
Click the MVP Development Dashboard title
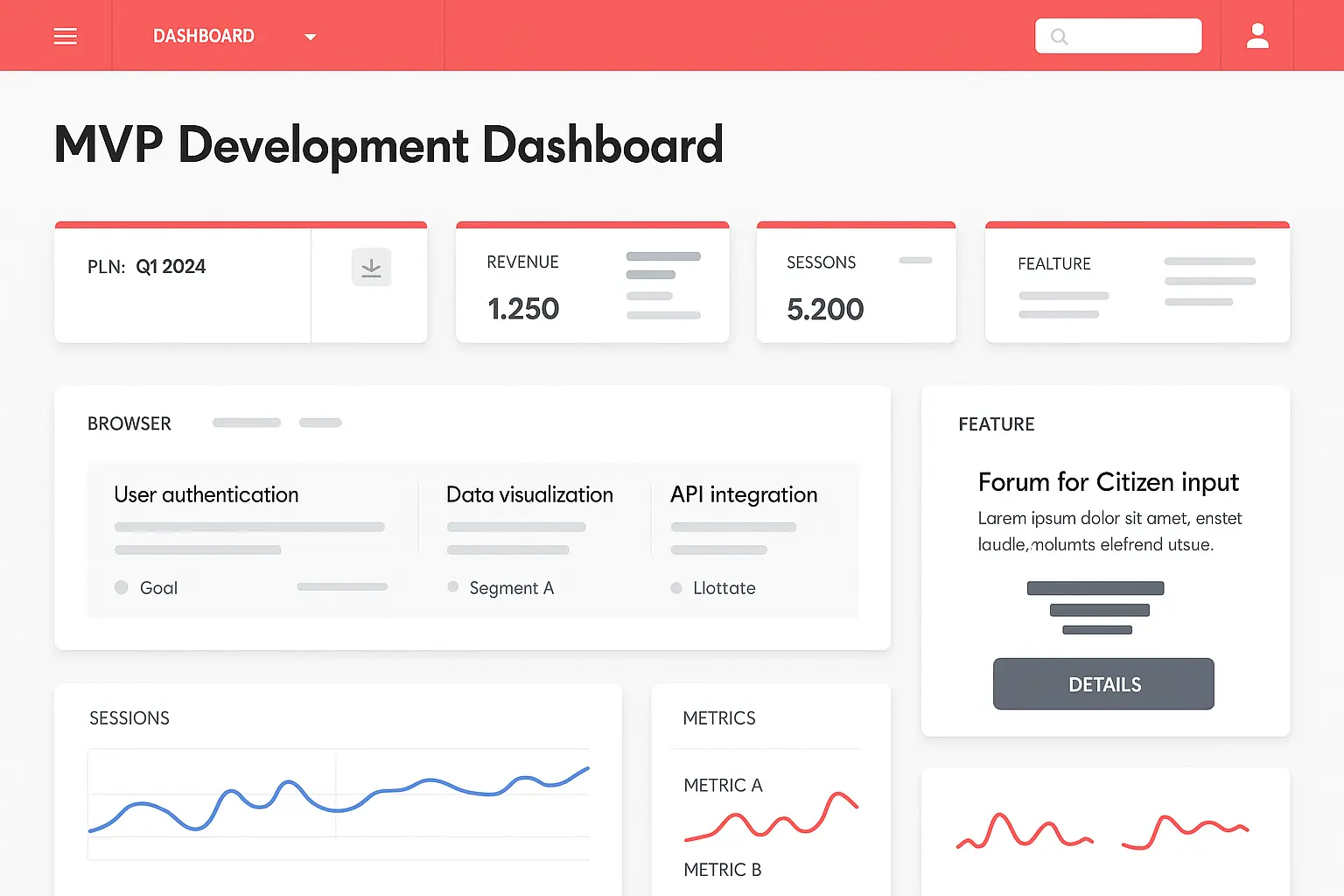(388, 145)
